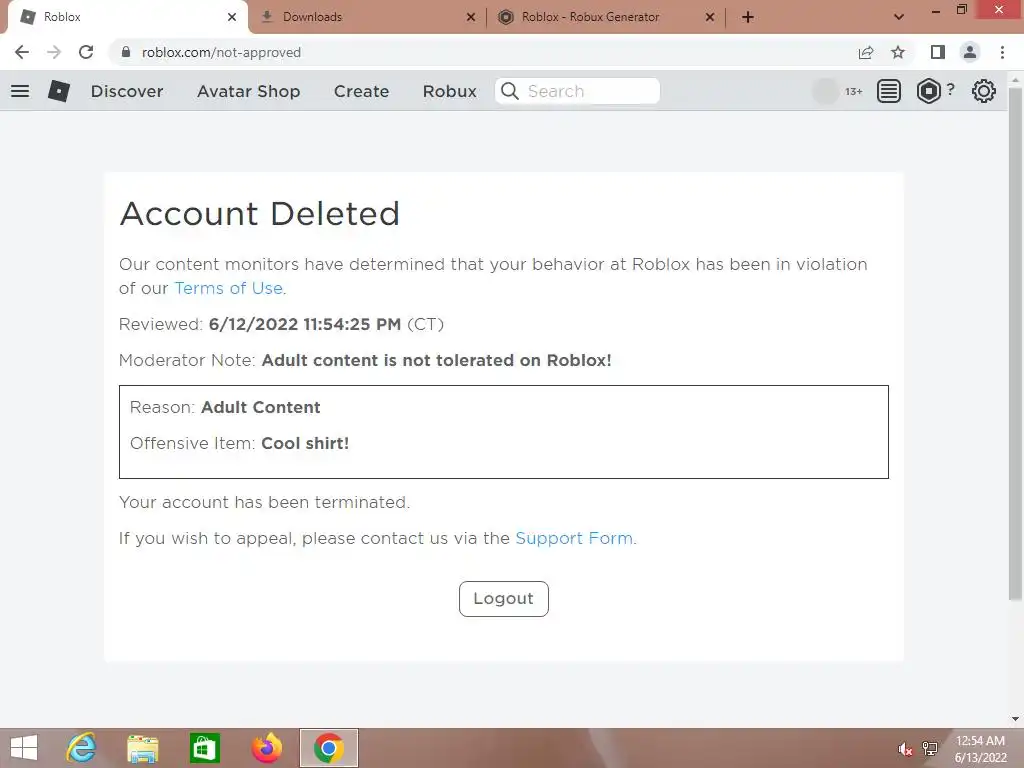Click into the Roblox Search field
The height and width of the screenshot is (768, 1024).
tap(577, 91)
